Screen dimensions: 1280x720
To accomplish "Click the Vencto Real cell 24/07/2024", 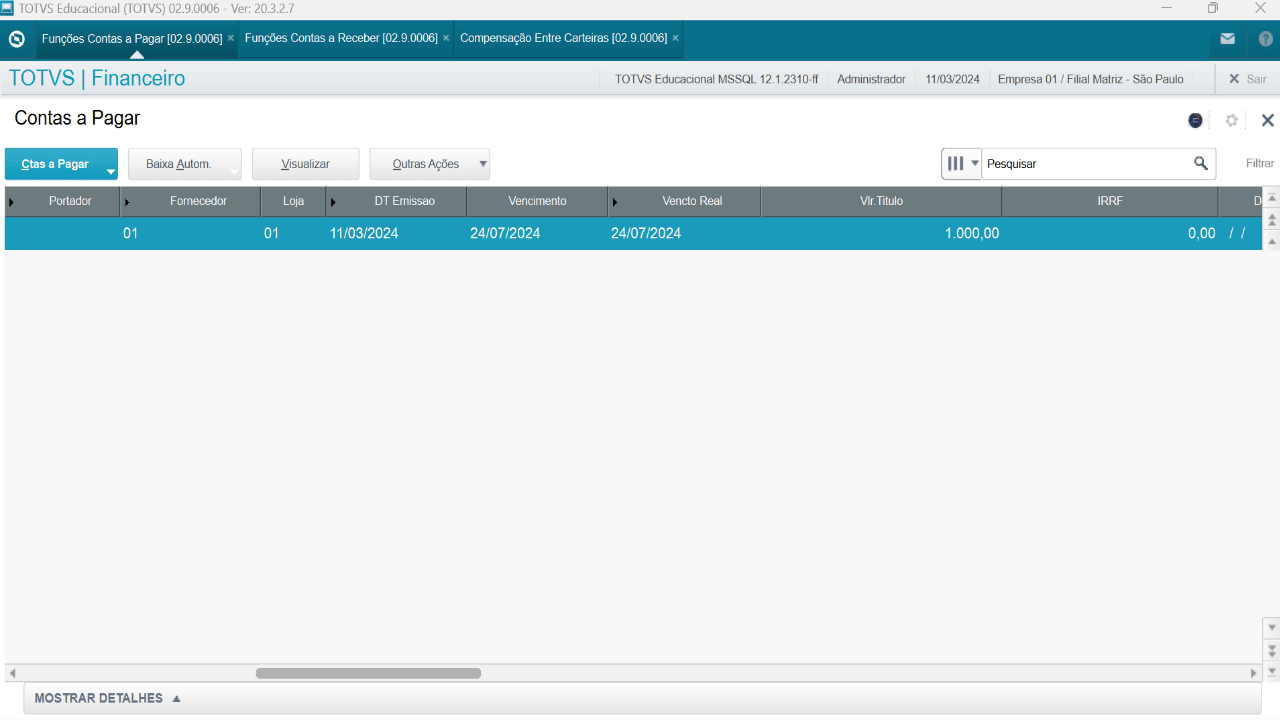I will (x=684, y=233).
